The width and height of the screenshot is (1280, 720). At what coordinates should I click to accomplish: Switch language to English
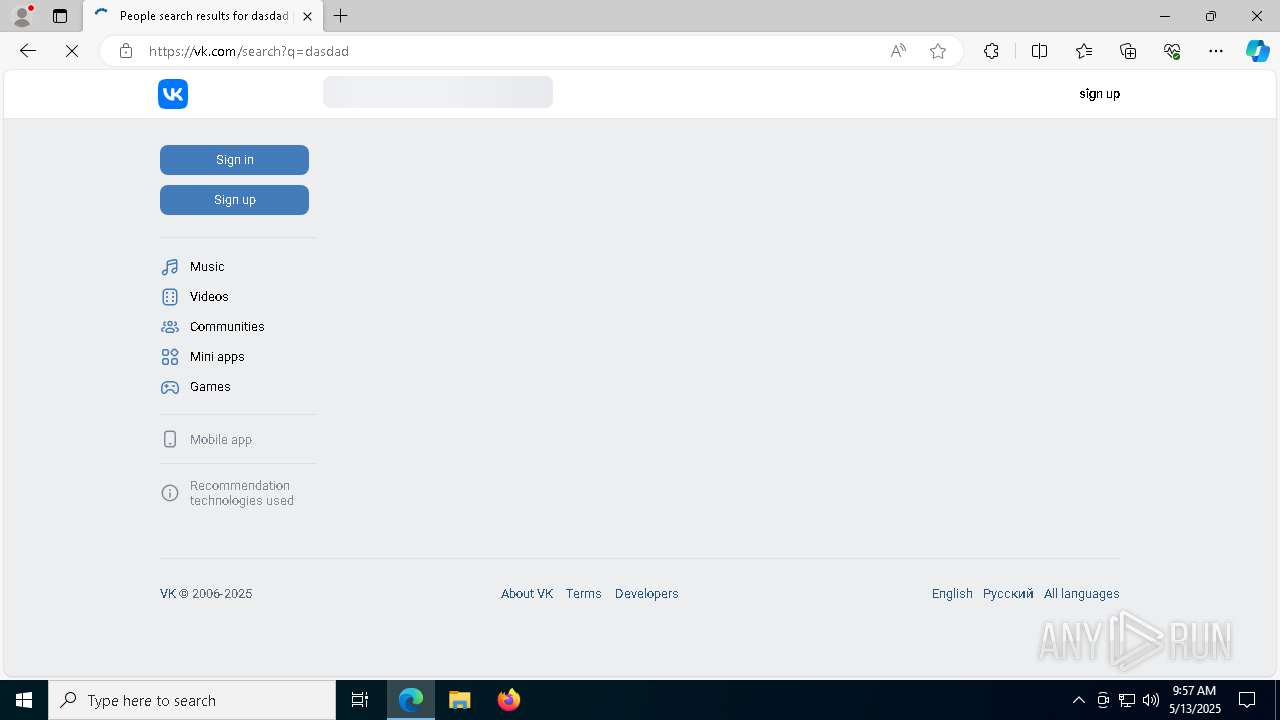[x=952, y=594]
